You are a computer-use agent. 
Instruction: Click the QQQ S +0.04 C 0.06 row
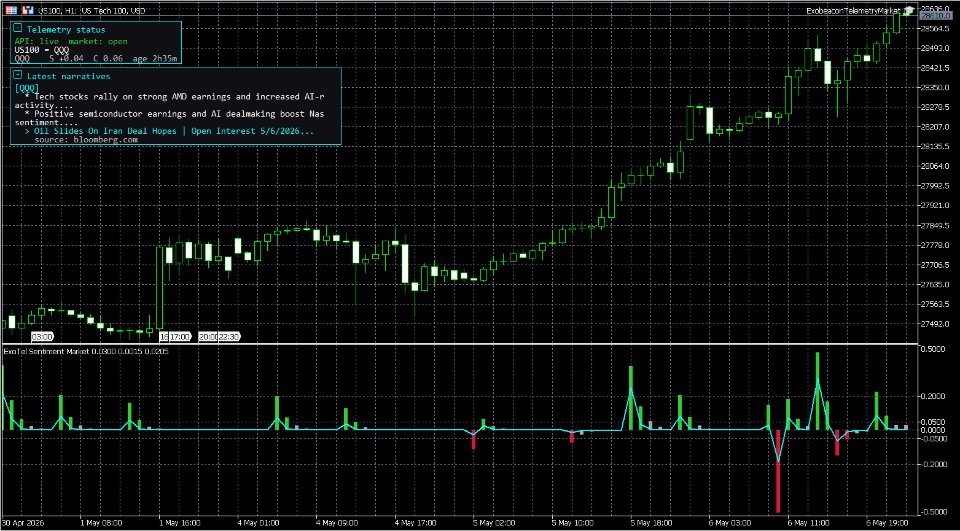(x=96, y=58)
